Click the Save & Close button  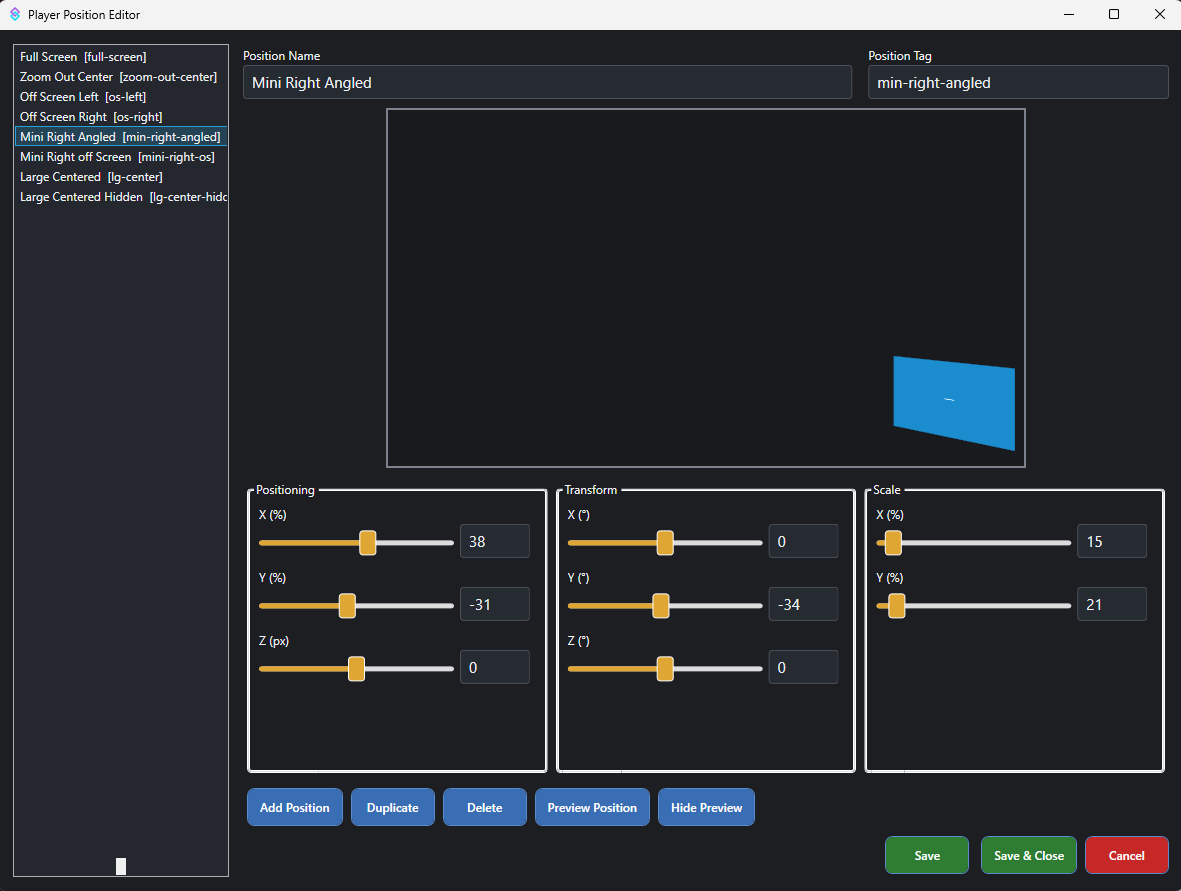tap(1029, 856)
